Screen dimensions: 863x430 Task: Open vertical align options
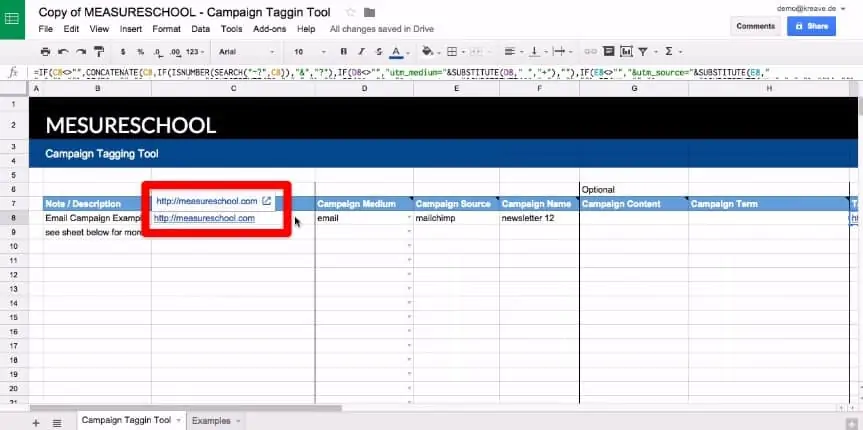(x=534, y=52)
